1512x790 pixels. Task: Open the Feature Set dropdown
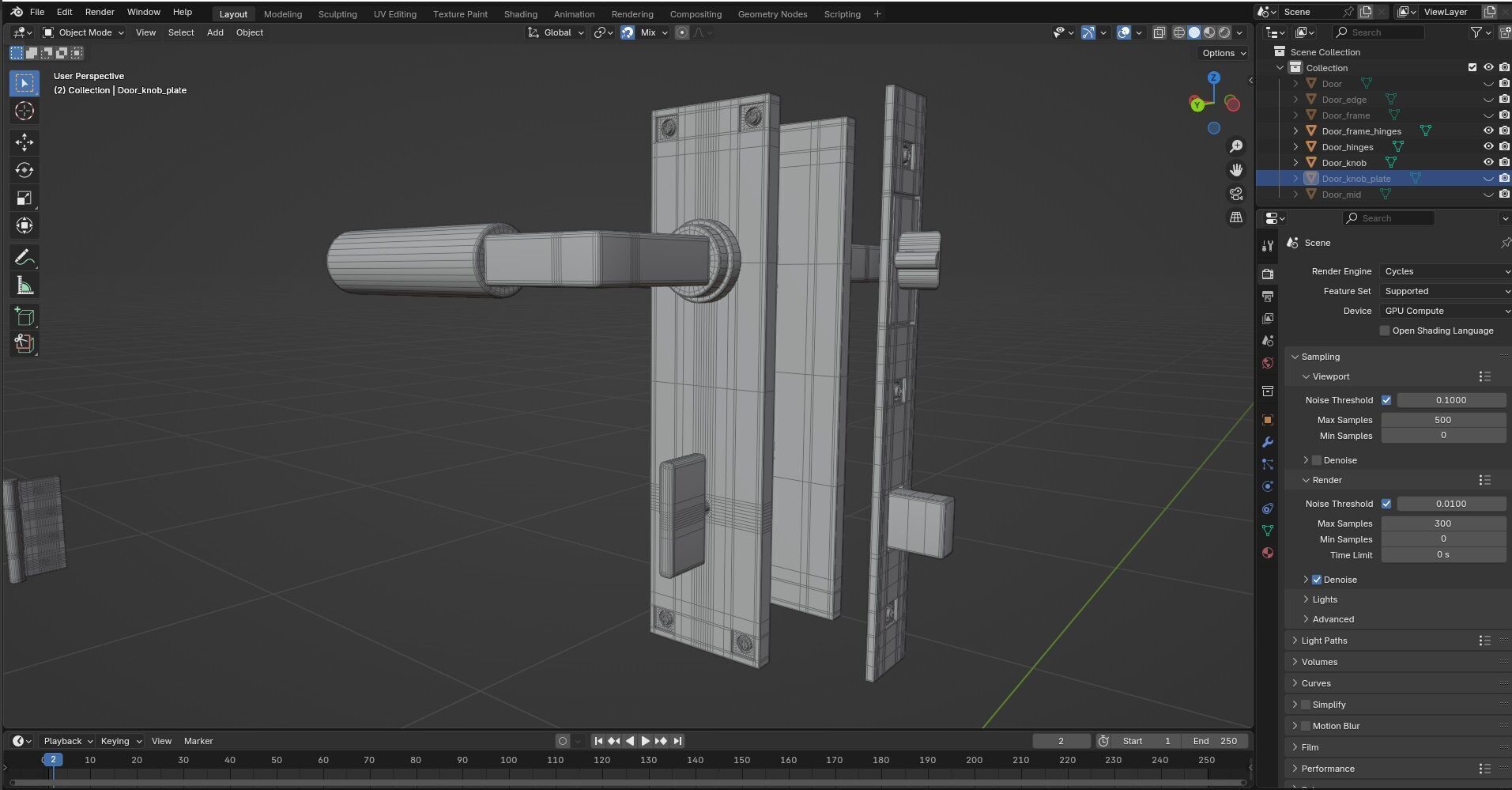(x=1446, y=291)
